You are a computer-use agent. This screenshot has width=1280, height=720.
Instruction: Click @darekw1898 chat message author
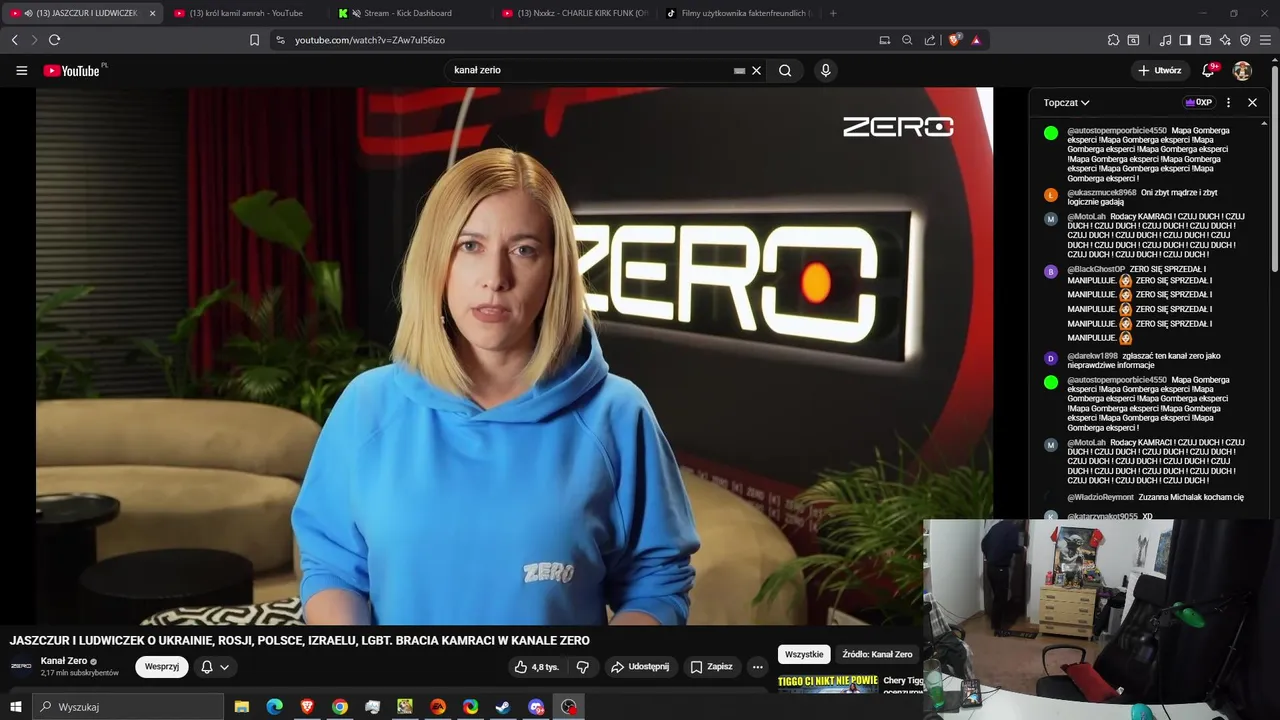tap(1092, 356)
